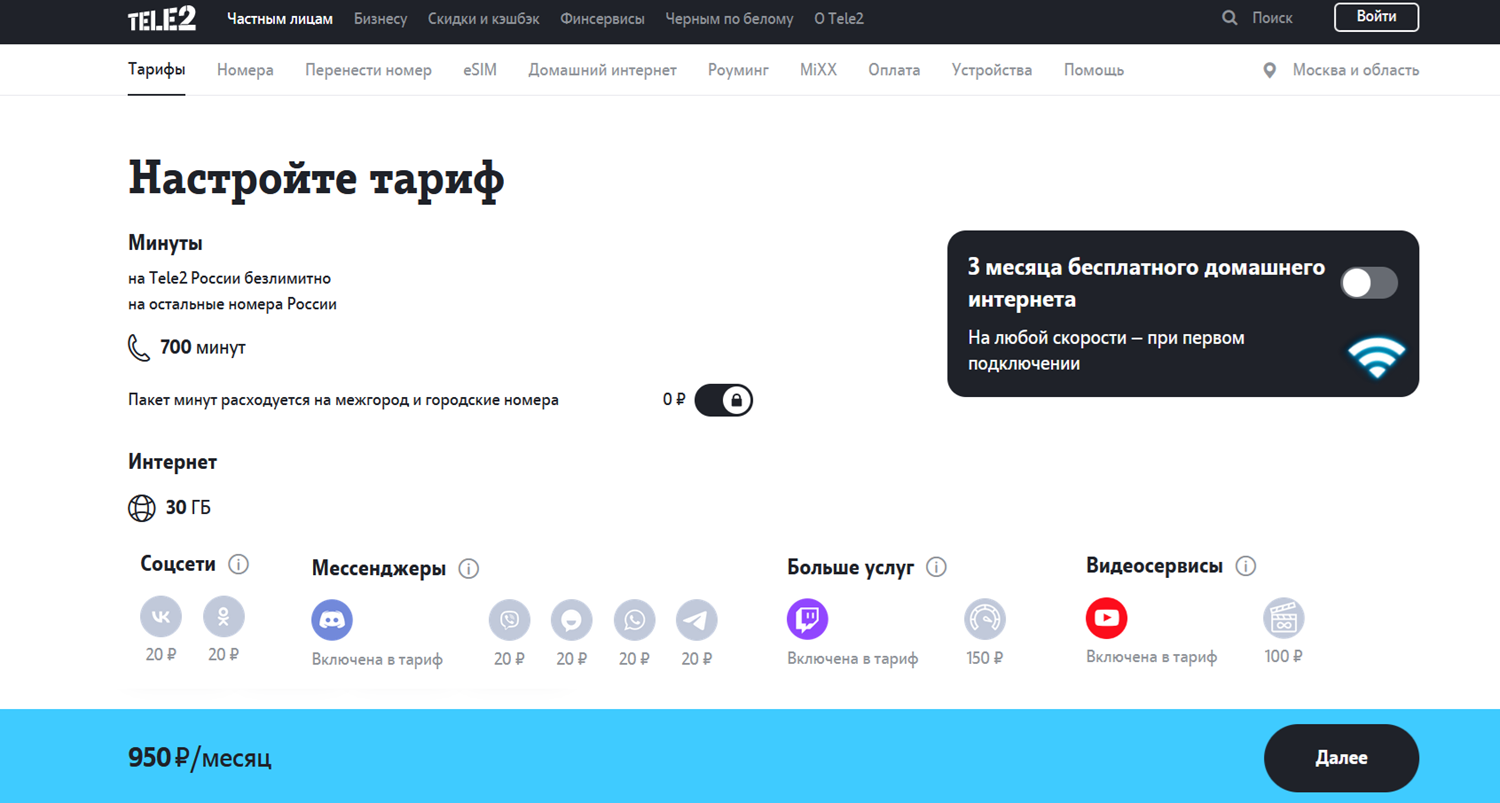
Task: Open info icon next to Больше услуг
Action: click(x=936, y=568)
